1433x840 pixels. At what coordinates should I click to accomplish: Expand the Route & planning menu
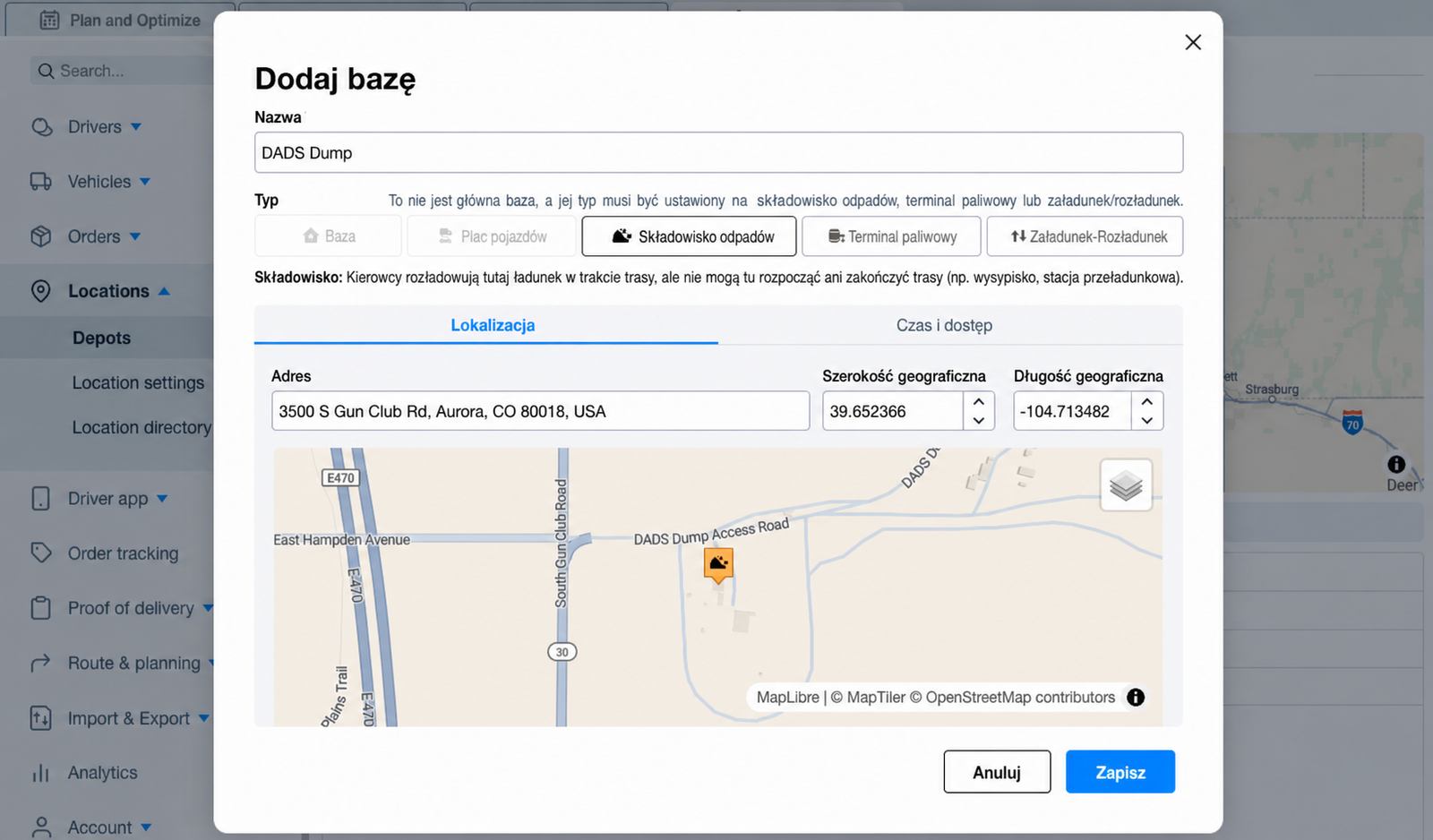click(x=212, y=664)
